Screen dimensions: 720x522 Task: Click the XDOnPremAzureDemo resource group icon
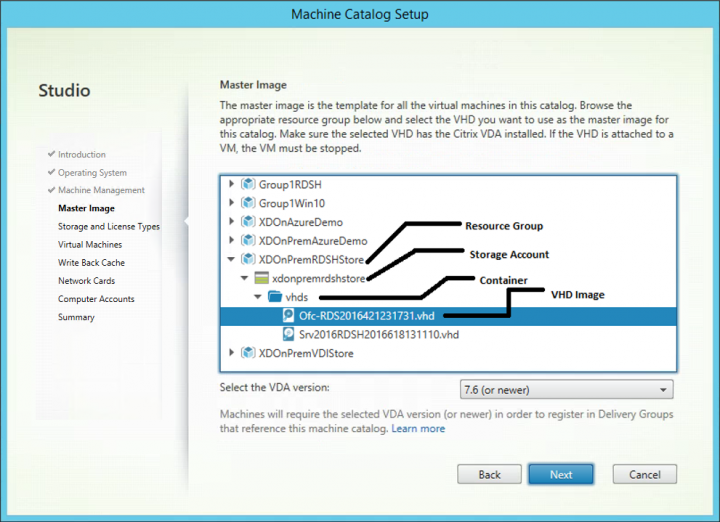tap(249, 240)
